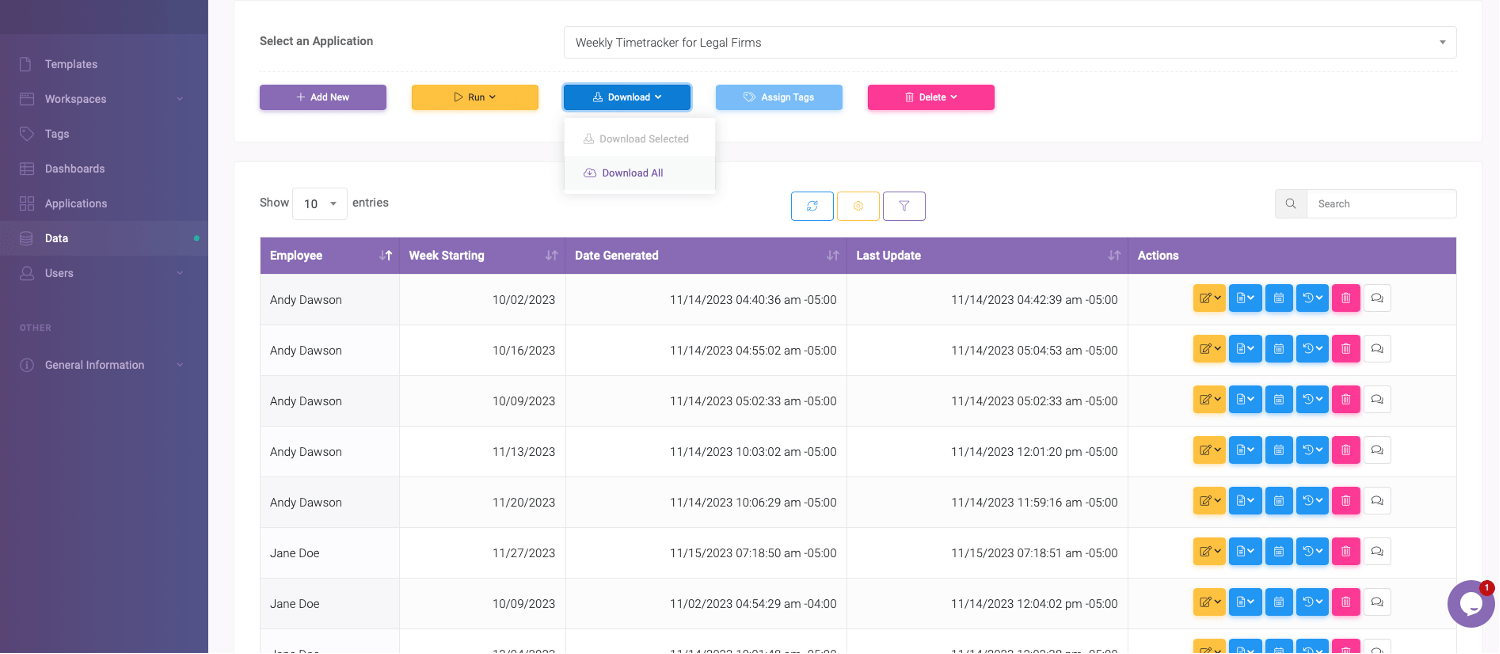
Task: Click calendar icon in Andy Dawson 11/20/2023 row
Action: (x=1279, y=501)
